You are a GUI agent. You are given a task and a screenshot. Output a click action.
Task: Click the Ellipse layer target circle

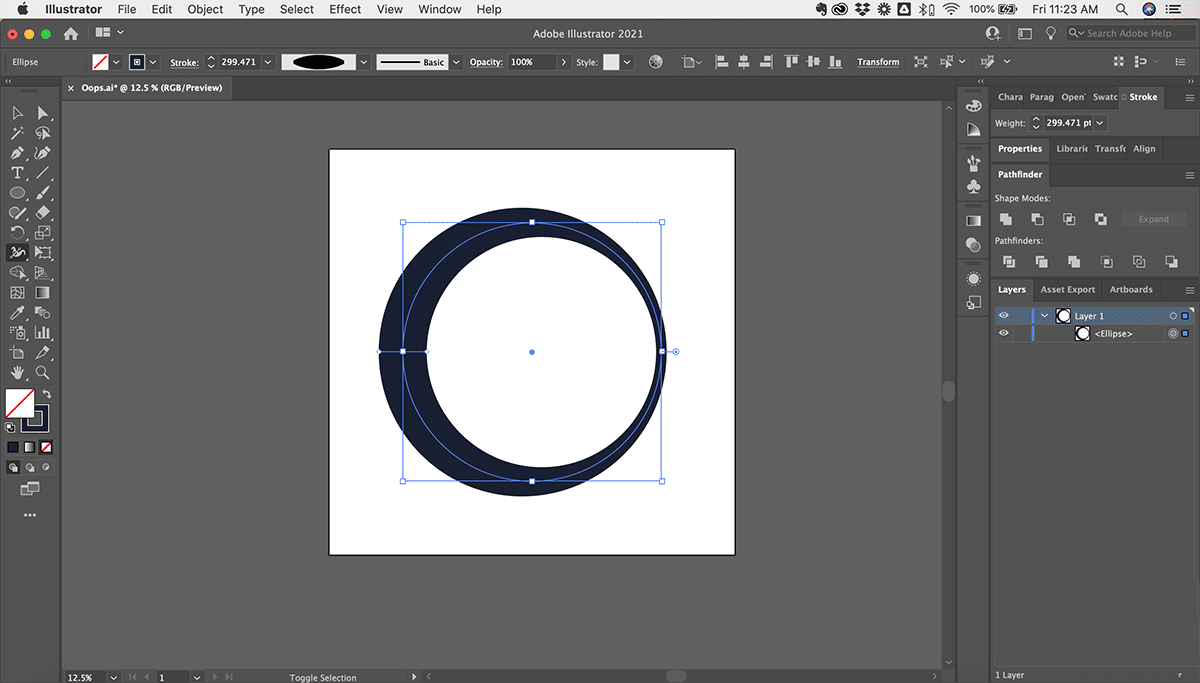[x=1173, y=334]
